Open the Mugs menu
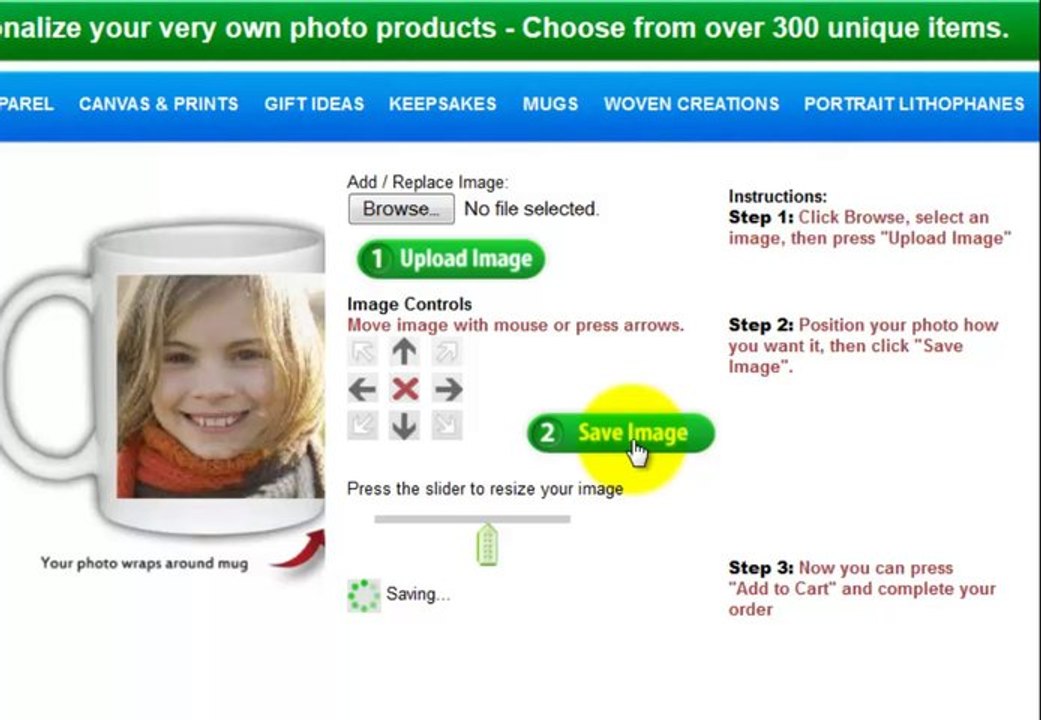This screenshot has height=720, width=1041. (x=550, y=104)
